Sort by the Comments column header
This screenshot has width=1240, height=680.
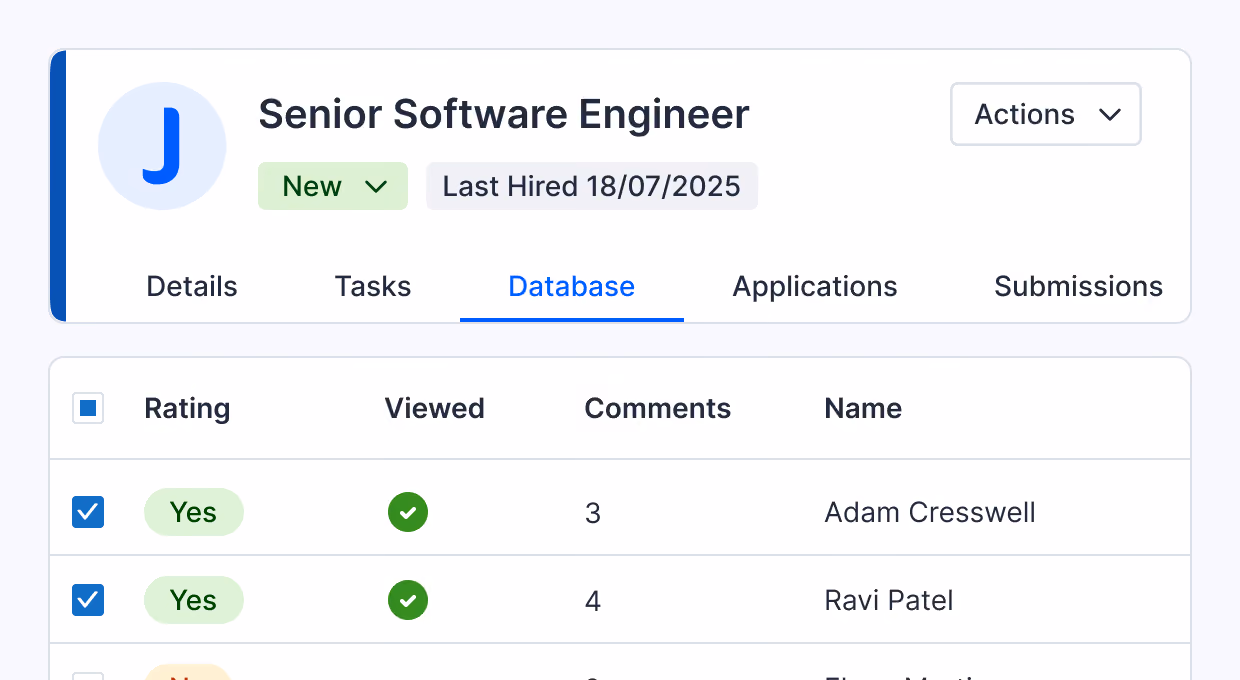658,408
